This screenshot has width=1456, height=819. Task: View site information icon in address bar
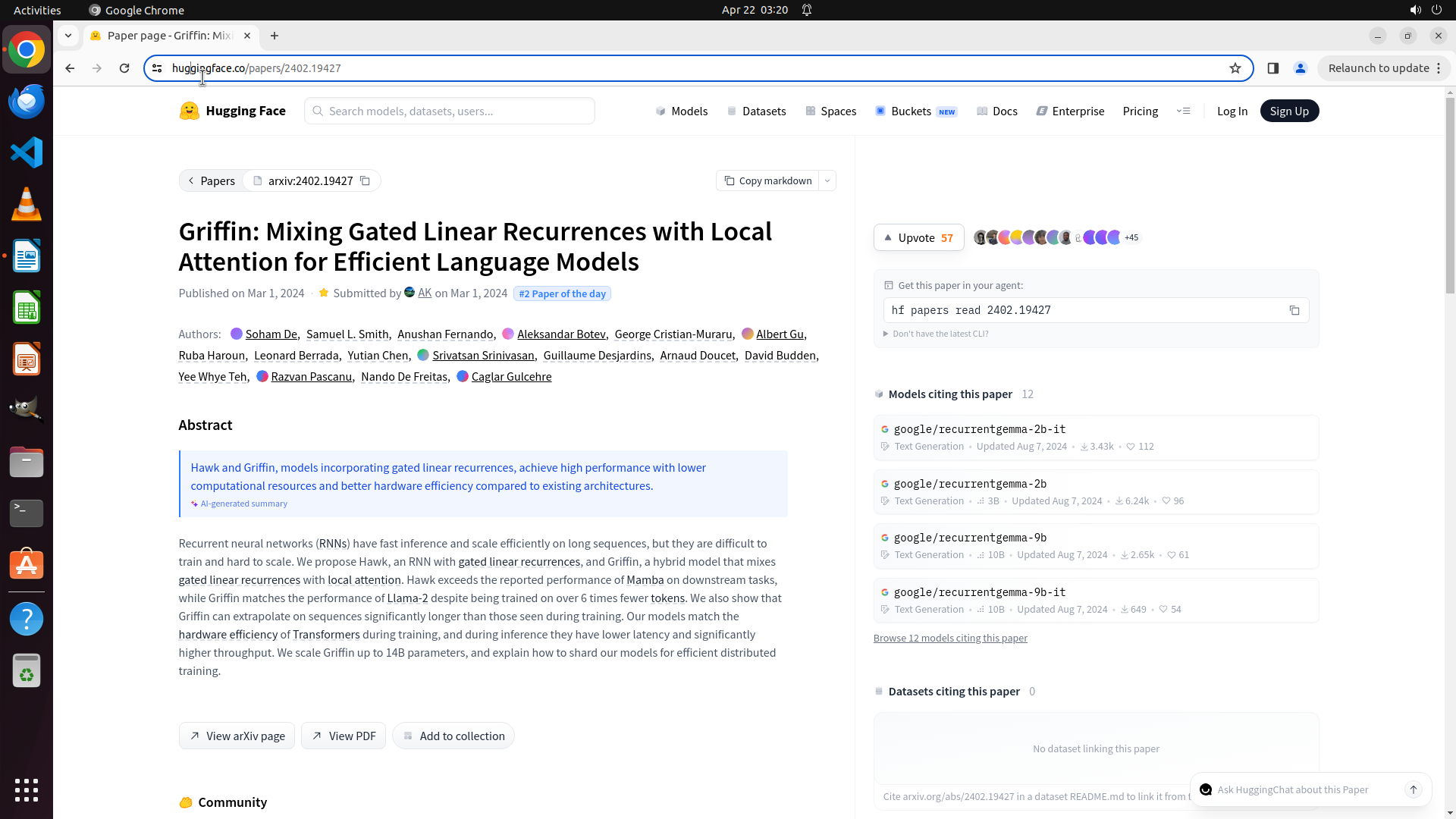point(157,68)
